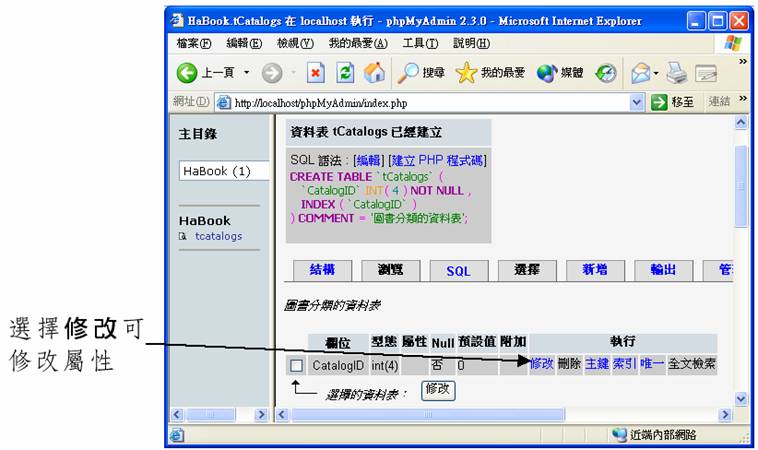Click the IE title bar document icon
This screenshot has width=758, height=450.
point(177,21)
